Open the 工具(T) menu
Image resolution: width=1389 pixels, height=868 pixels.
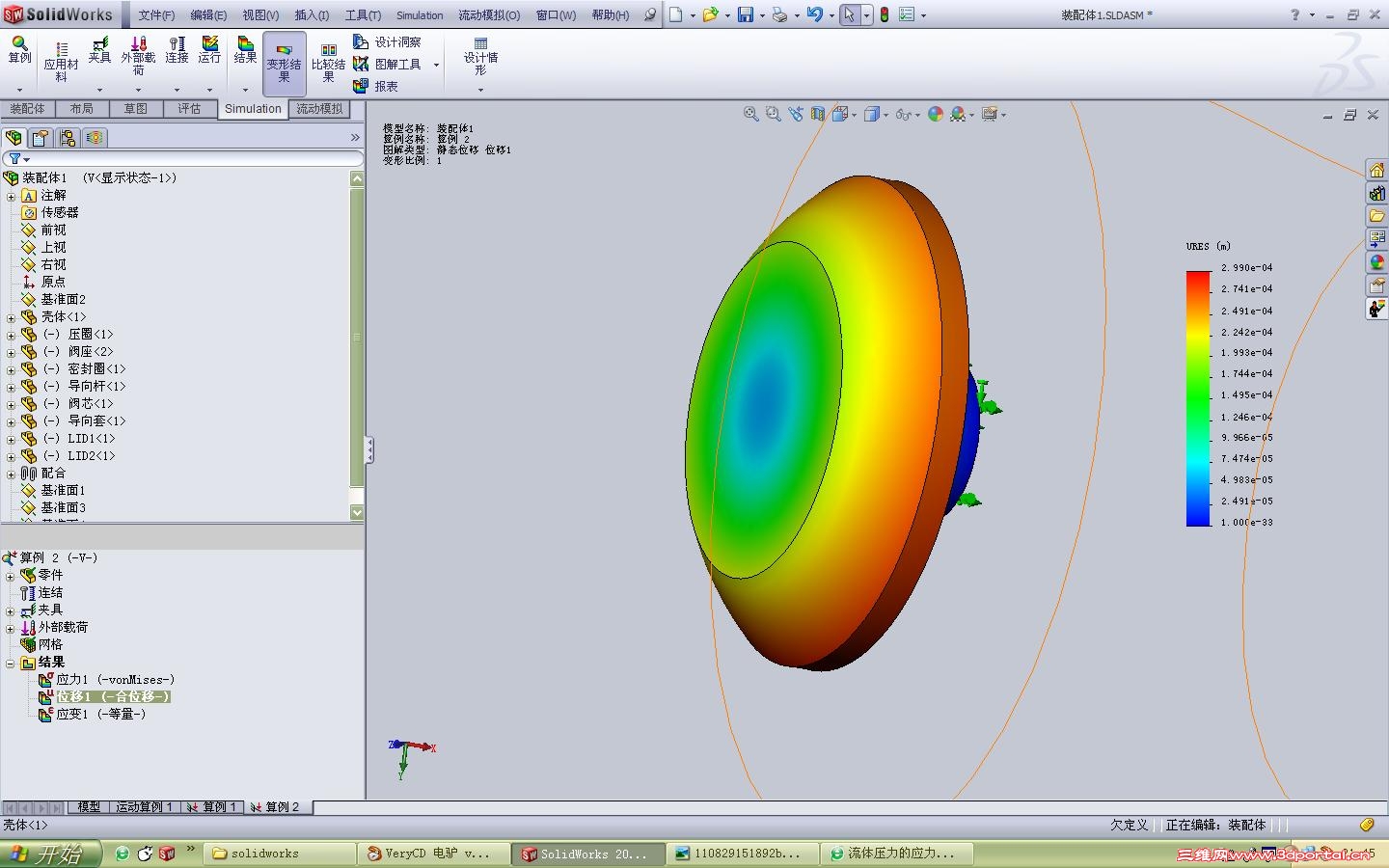click(363, 15)
